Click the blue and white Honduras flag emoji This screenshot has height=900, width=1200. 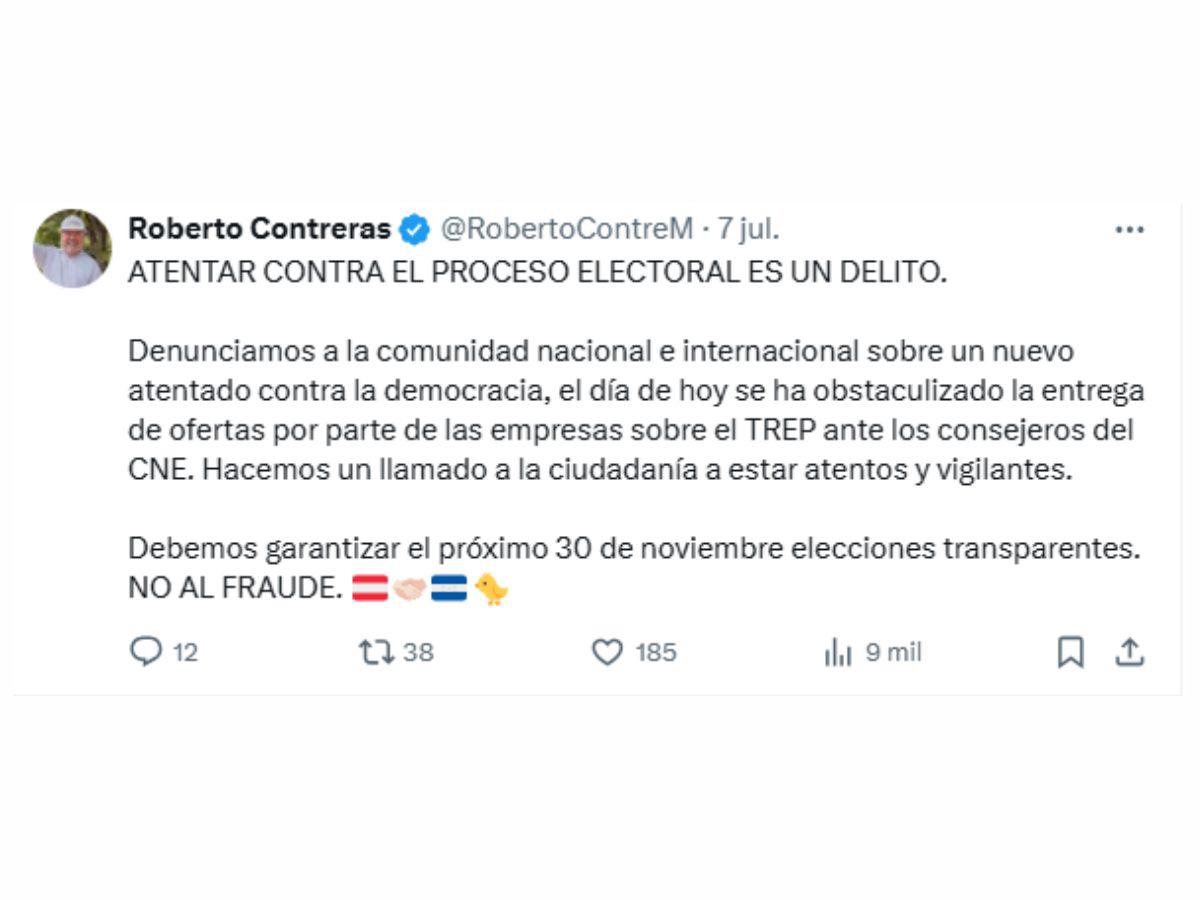click(x=449, y=589)
